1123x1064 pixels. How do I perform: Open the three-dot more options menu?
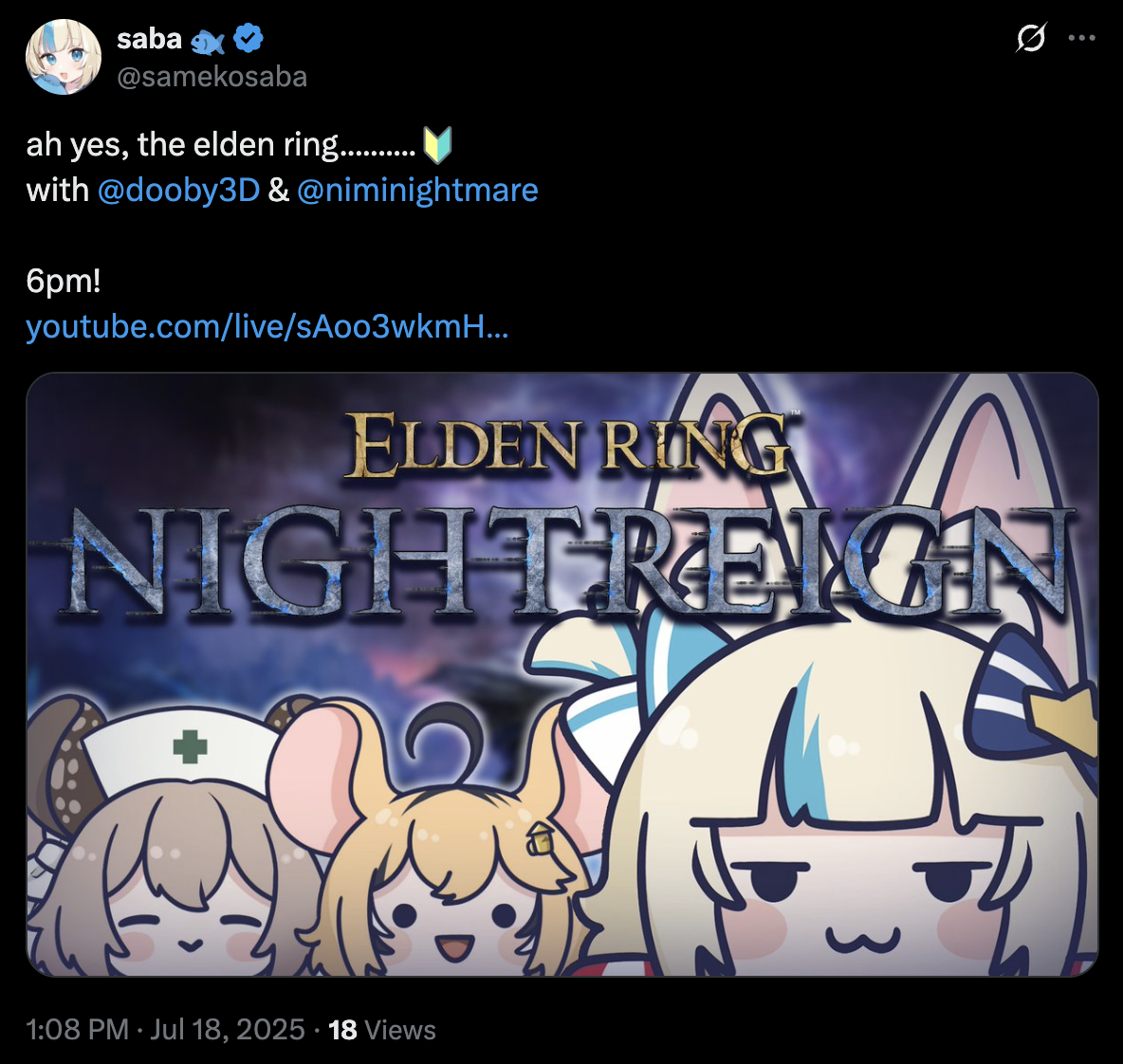(1081, 38)
